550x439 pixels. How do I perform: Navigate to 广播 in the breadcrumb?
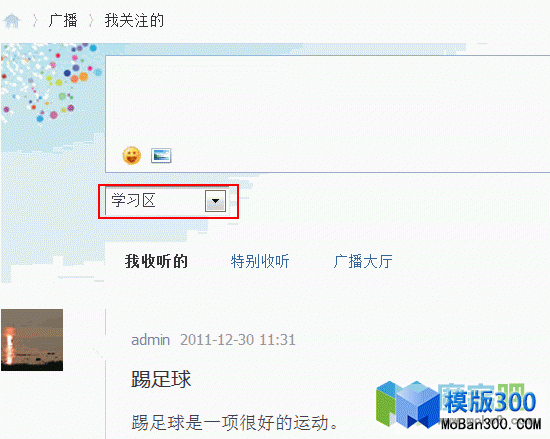click(63, 20)
